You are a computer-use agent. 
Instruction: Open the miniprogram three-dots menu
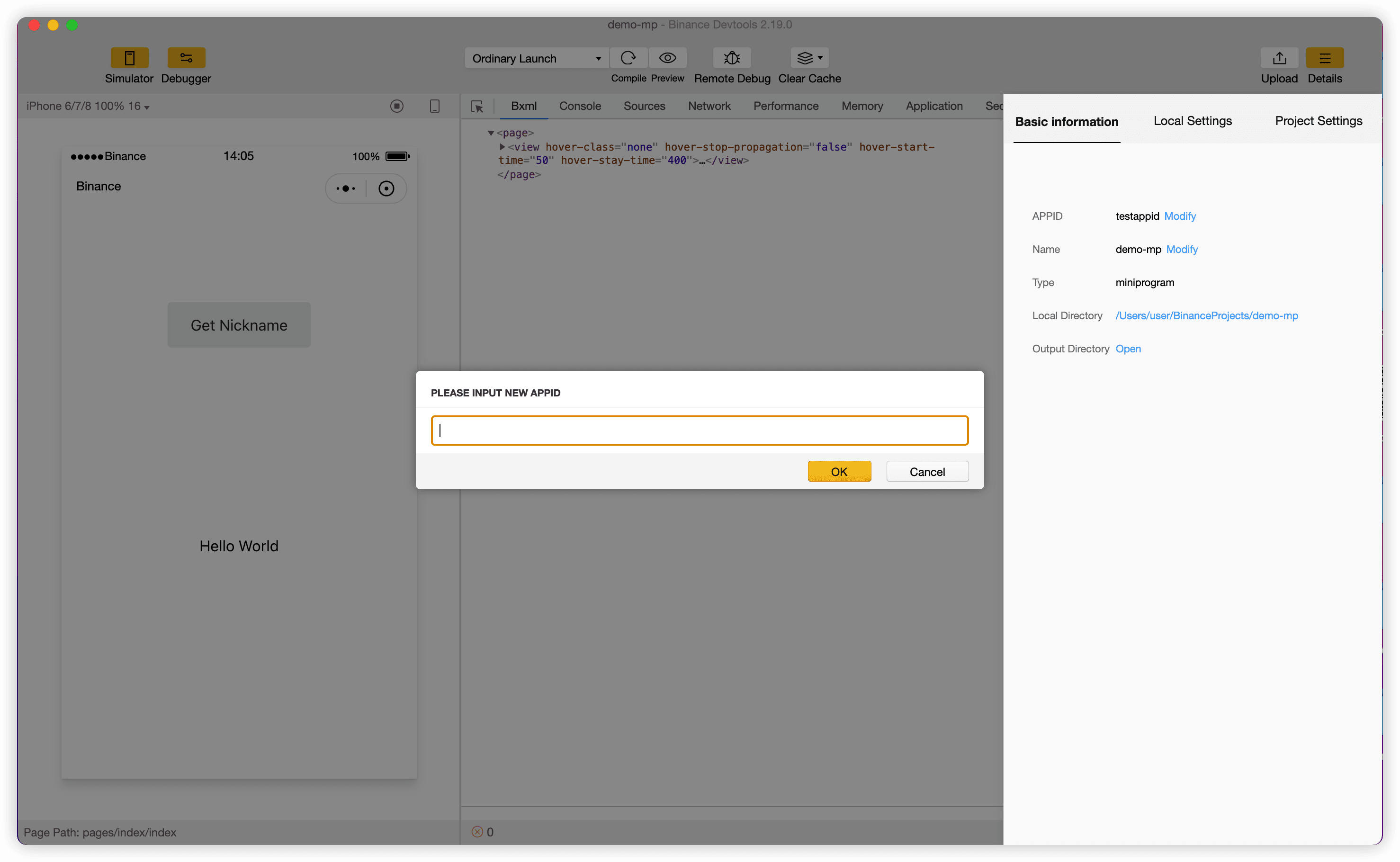345,188
